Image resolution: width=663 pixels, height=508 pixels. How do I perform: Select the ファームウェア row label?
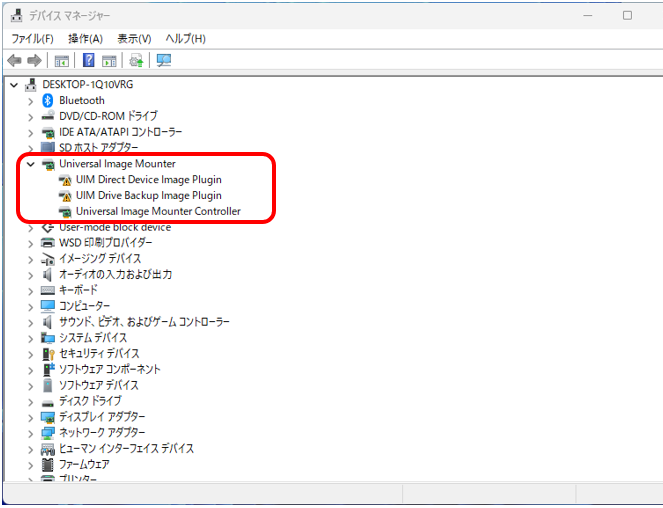click(x=84, y=464)
